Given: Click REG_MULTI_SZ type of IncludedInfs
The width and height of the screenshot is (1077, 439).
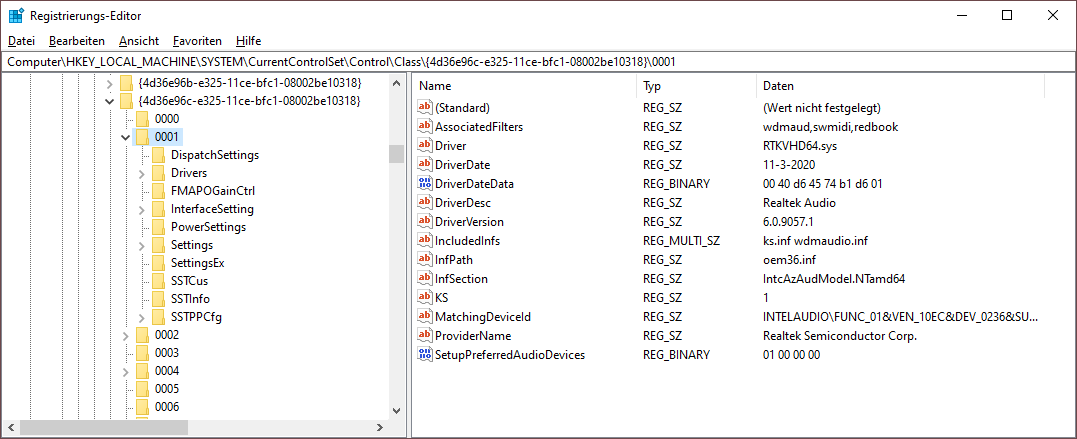Looking at the screenshot, I should [681, 240].
